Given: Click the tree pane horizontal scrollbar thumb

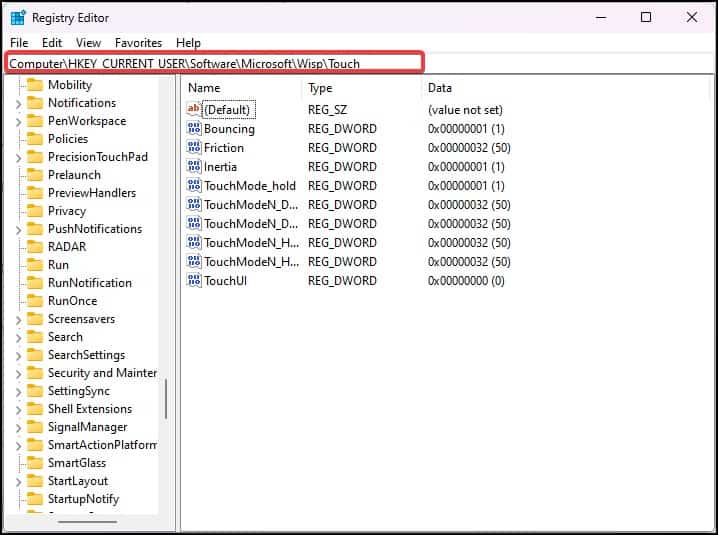Looking at the screenshot, I should pyautogui.click(x=87, y=522).
